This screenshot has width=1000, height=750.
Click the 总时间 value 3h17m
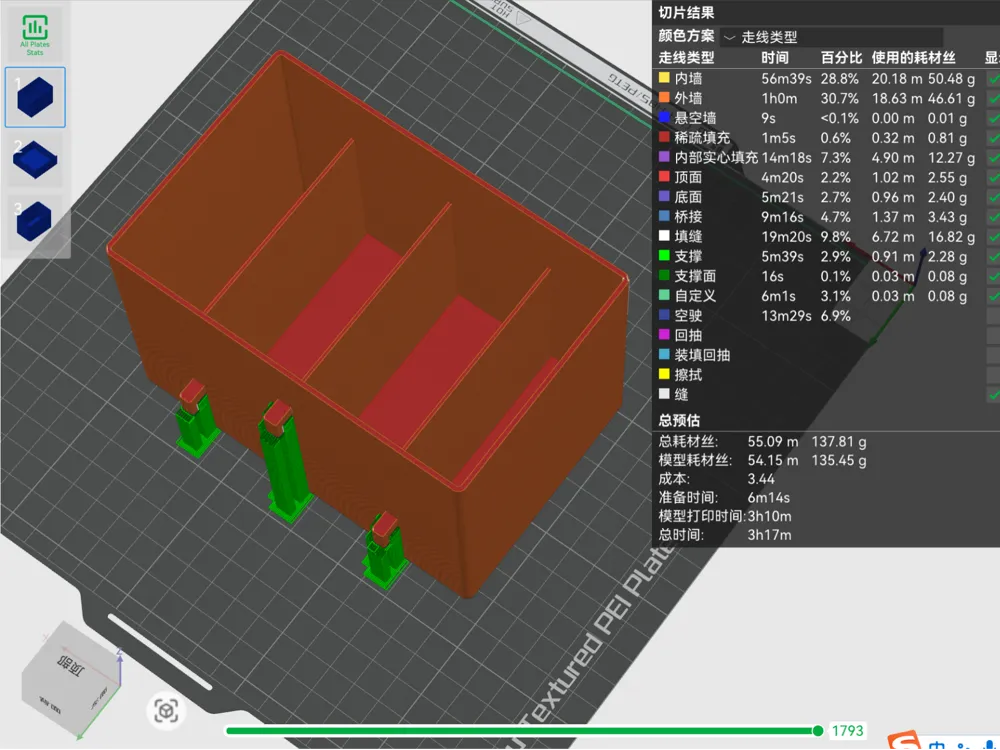click(x=769, y=535)
